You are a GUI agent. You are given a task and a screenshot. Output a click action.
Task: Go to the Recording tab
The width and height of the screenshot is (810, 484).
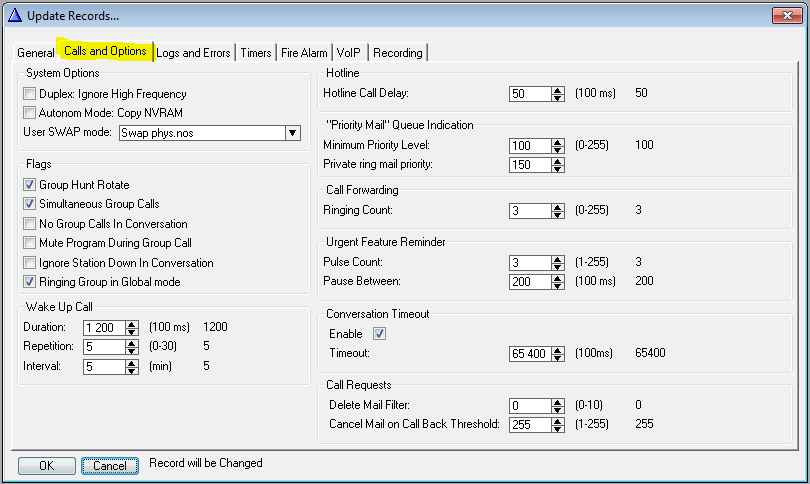(398, 53)
